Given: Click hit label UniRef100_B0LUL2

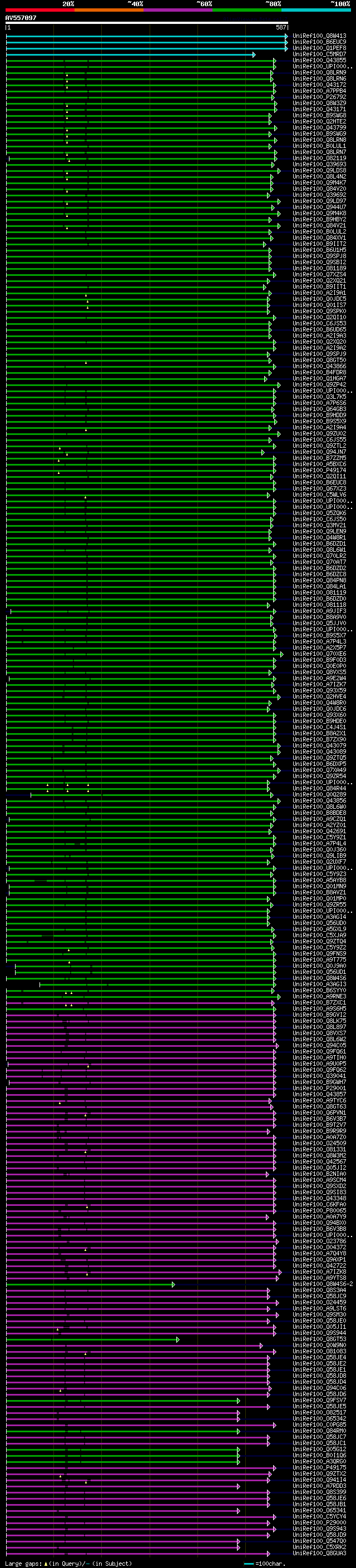Looking at the screenshot, I should [319, 231].
